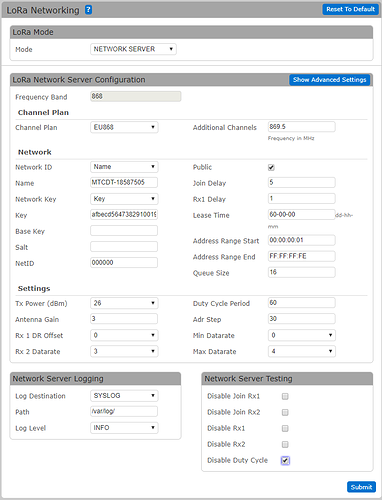Screen dimensions: 382x500
Task: Uncheck the Disable Duty Cycle checkbox
Action: (285, 461)
